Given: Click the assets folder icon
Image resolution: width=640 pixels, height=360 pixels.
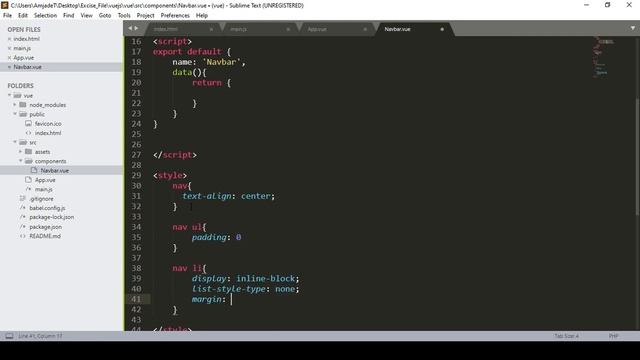Looking at the screenshot, I should [29, 151].
